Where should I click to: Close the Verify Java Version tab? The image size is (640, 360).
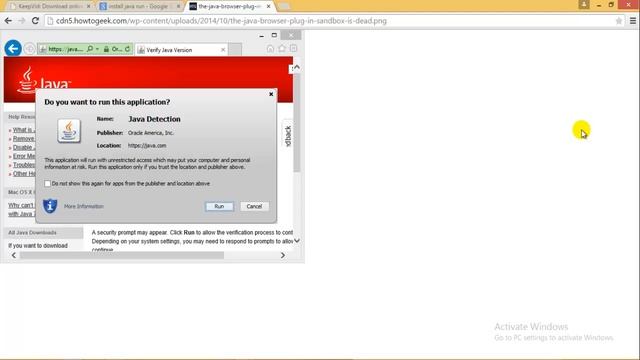[x=223, y=50]
